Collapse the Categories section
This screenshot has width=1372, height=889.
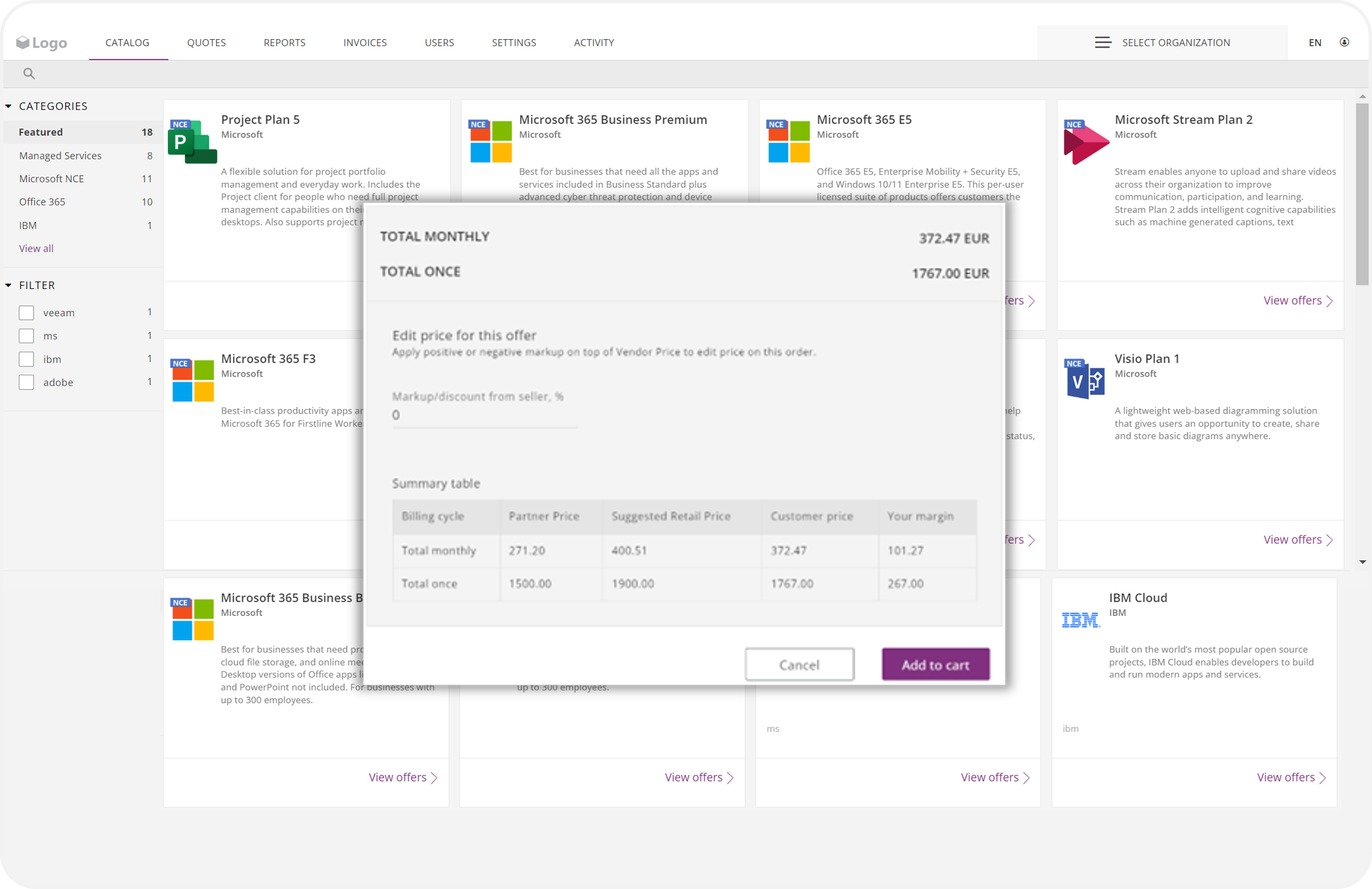click(9, 106)
